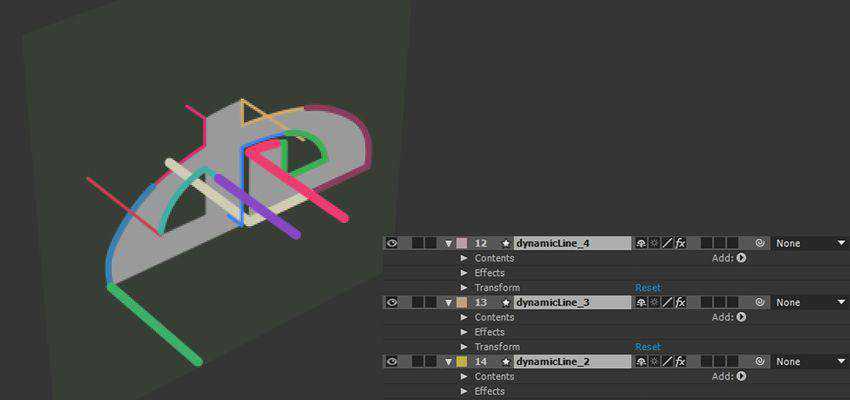The image size is (850, 400).
Task: Toggle continuous rasterize star on dynamicLine_4
Action: (654, 243)
